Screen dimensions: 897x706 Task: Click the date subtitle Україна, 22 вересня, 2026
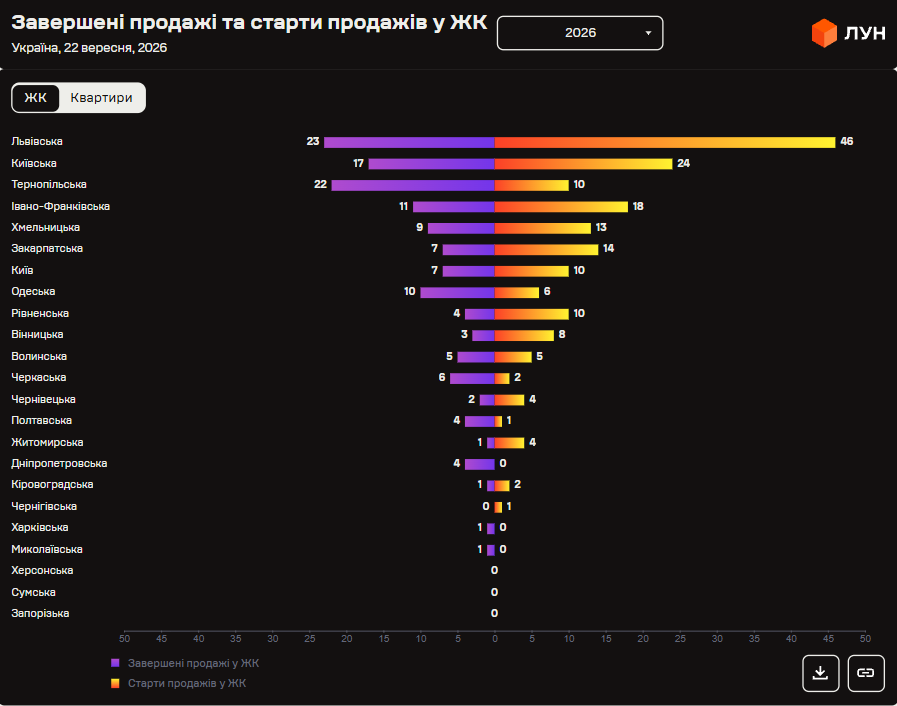89,47
